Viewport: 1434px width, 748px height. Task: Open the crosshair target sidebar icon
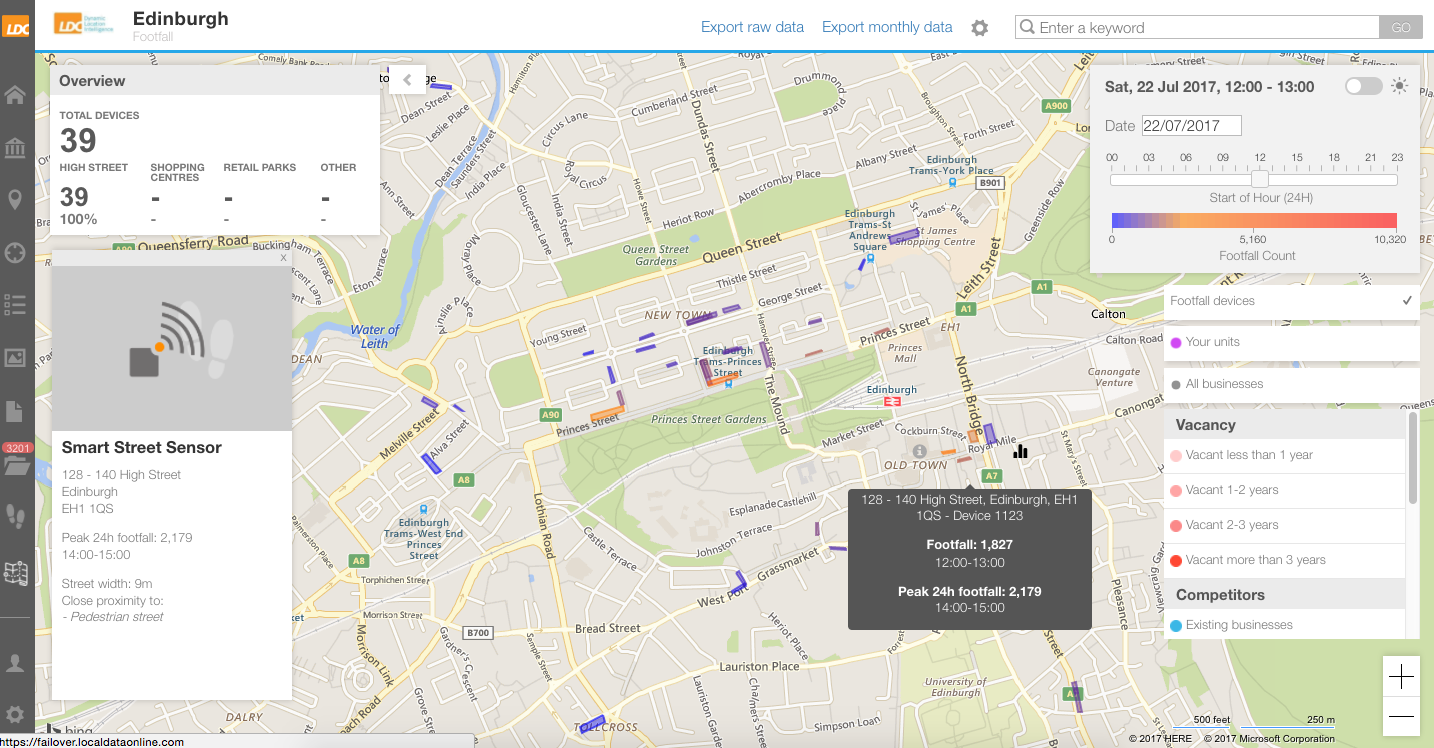coord(15,252)
